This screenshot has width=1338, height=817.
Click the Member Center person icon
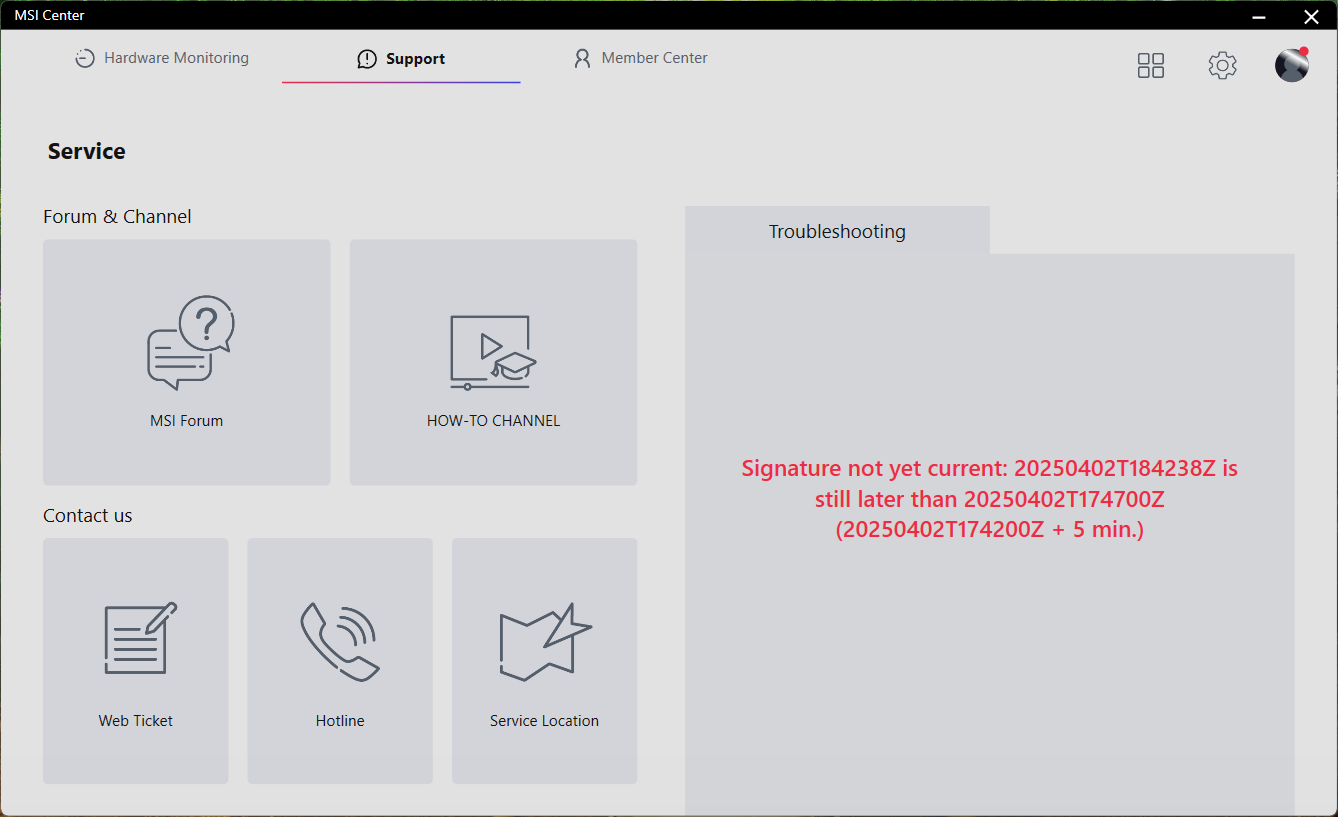pyautogui.click(x=582, y=59)
